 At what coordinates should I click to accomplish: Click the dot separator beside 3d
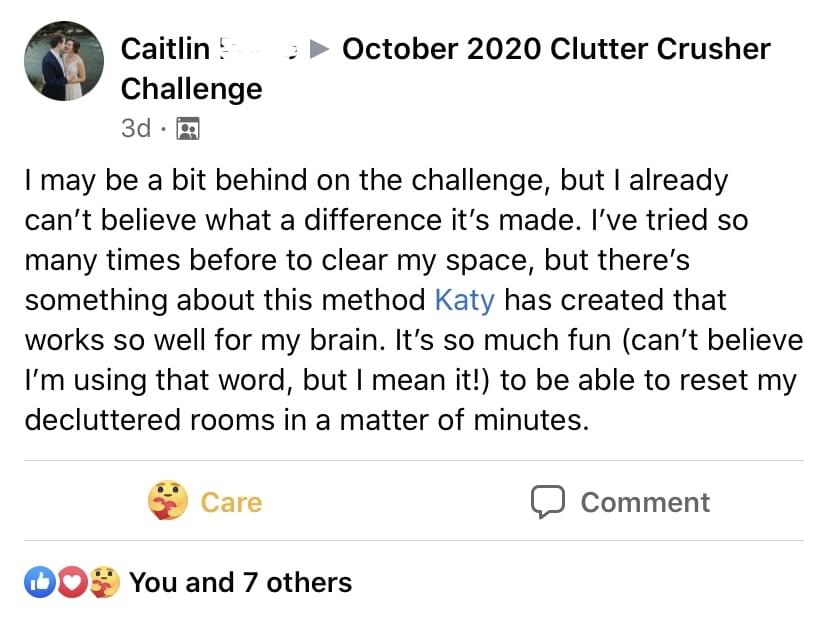pos(163,128)
